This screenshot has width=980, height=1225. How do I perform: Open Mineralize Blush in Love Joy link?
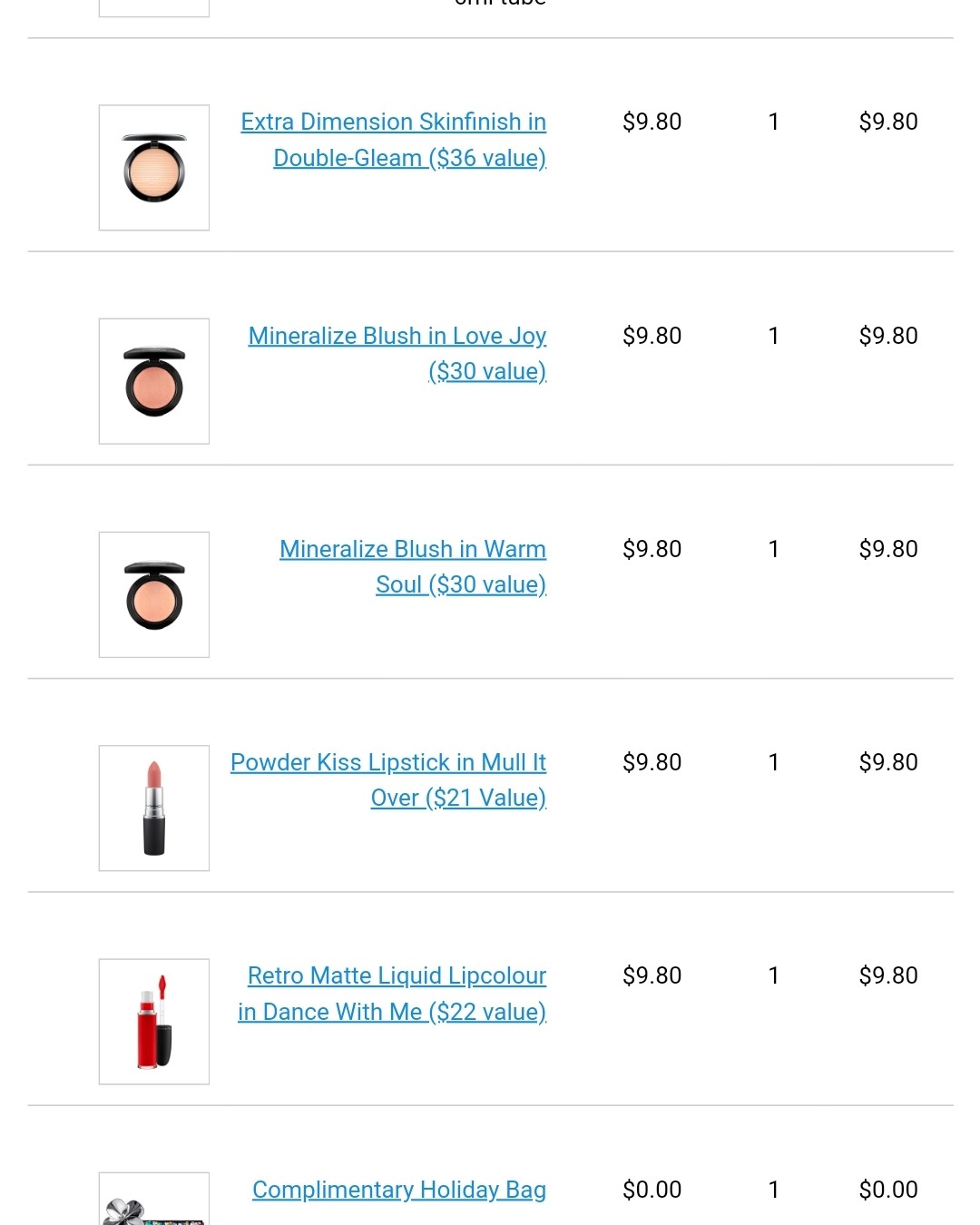click(397, 353)
